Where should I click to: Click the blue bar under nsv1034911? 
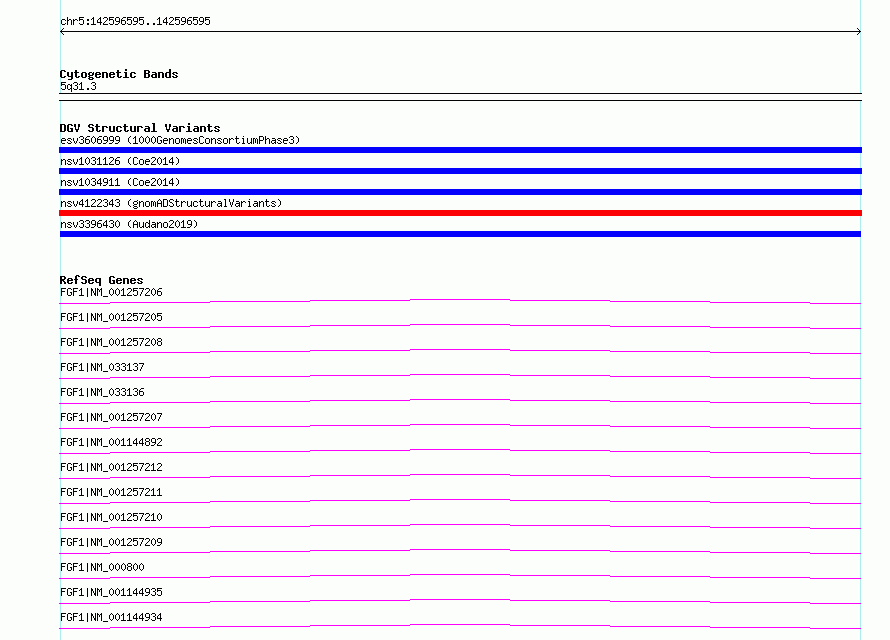(x=460, y=192)
